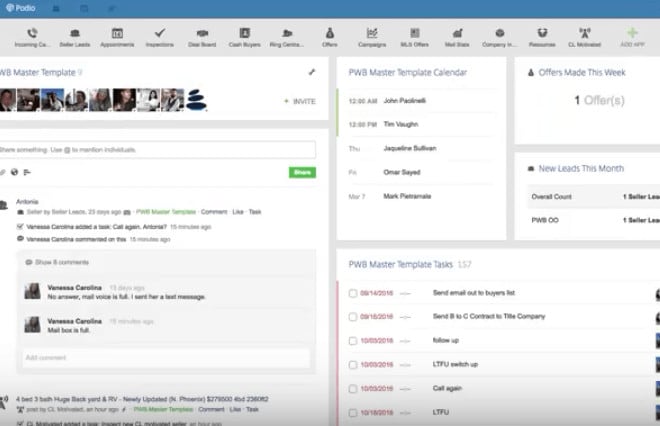Click the money bag icon beside Offers Made

pos(531,73)
